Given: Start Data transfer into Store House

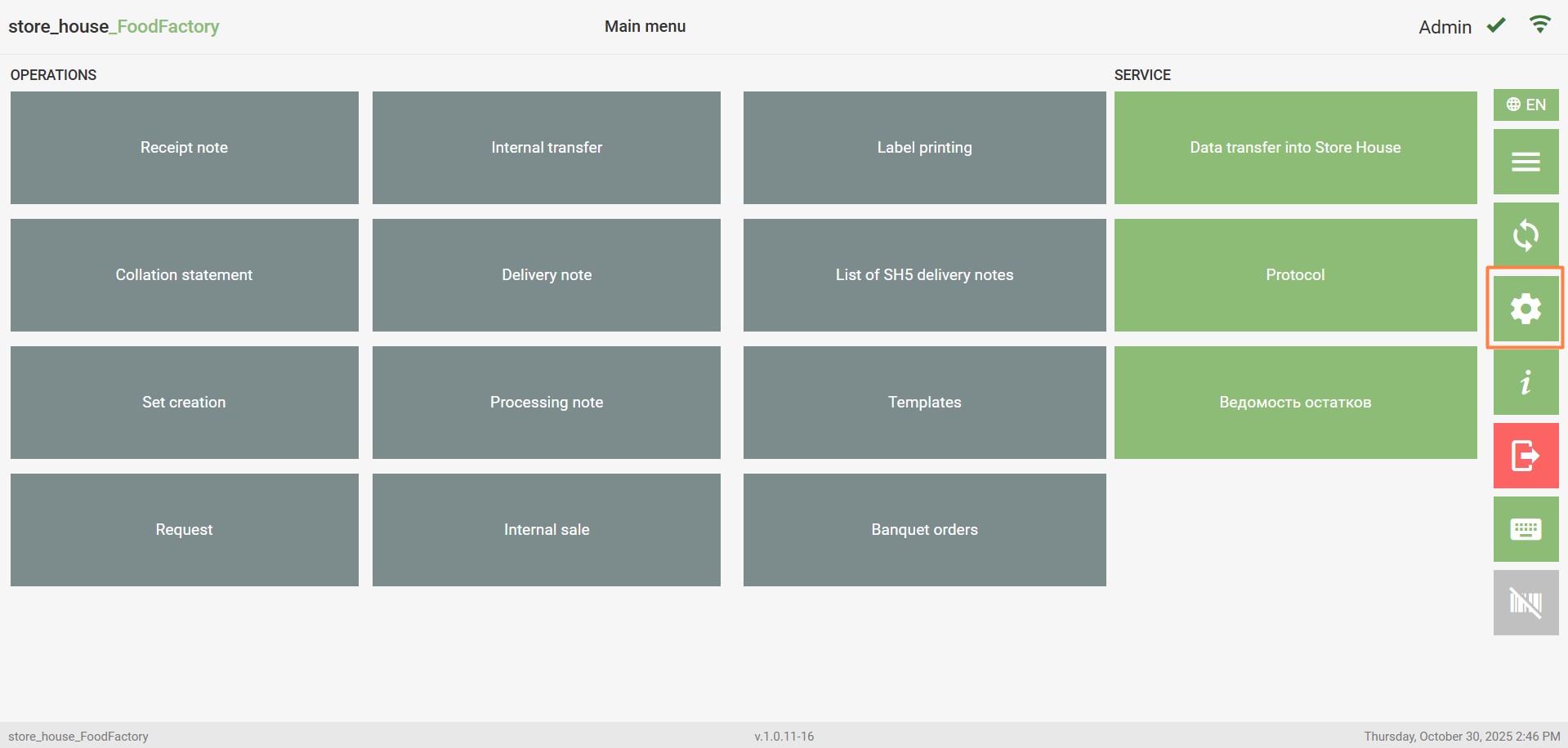Looking at the screenshot, I should point(1295,148).
